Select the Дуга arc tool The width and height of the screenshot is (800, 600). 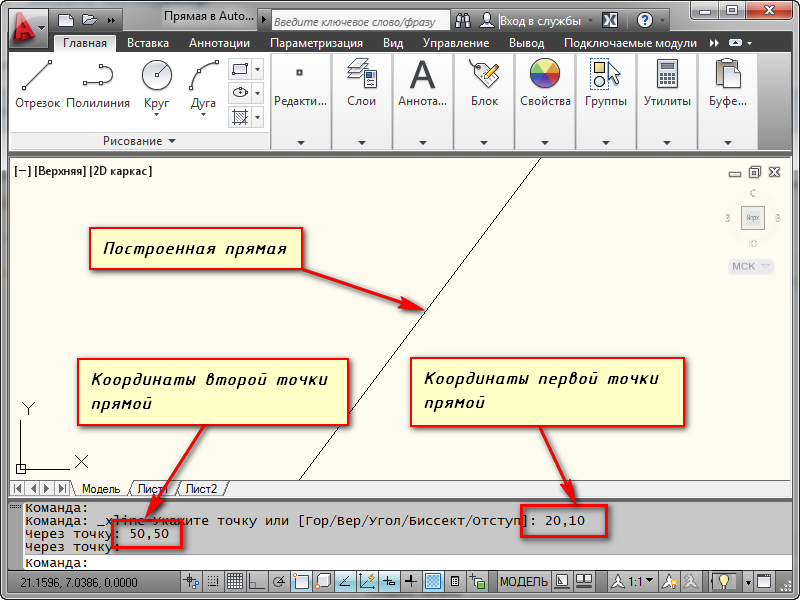[203, 87]
